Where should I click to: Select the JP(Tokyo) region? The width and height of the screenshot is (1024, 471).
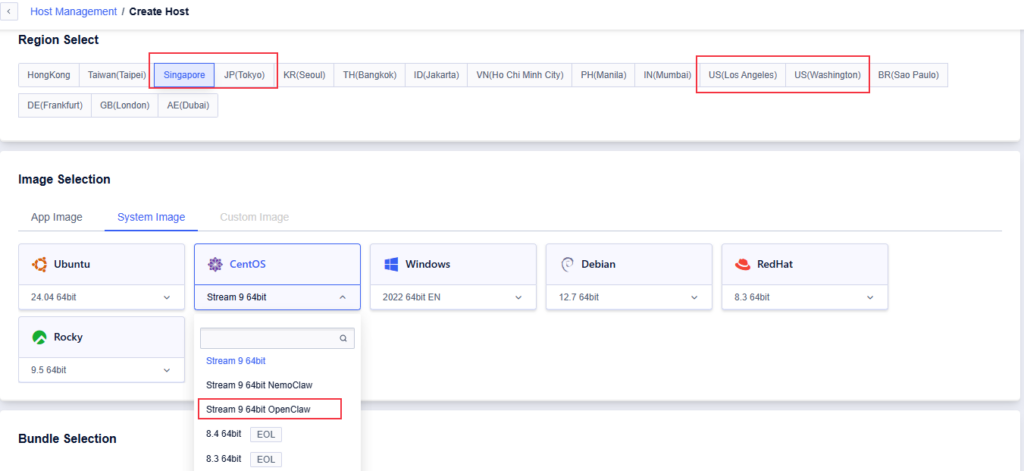pyautogui.click(x=245, y=75)
